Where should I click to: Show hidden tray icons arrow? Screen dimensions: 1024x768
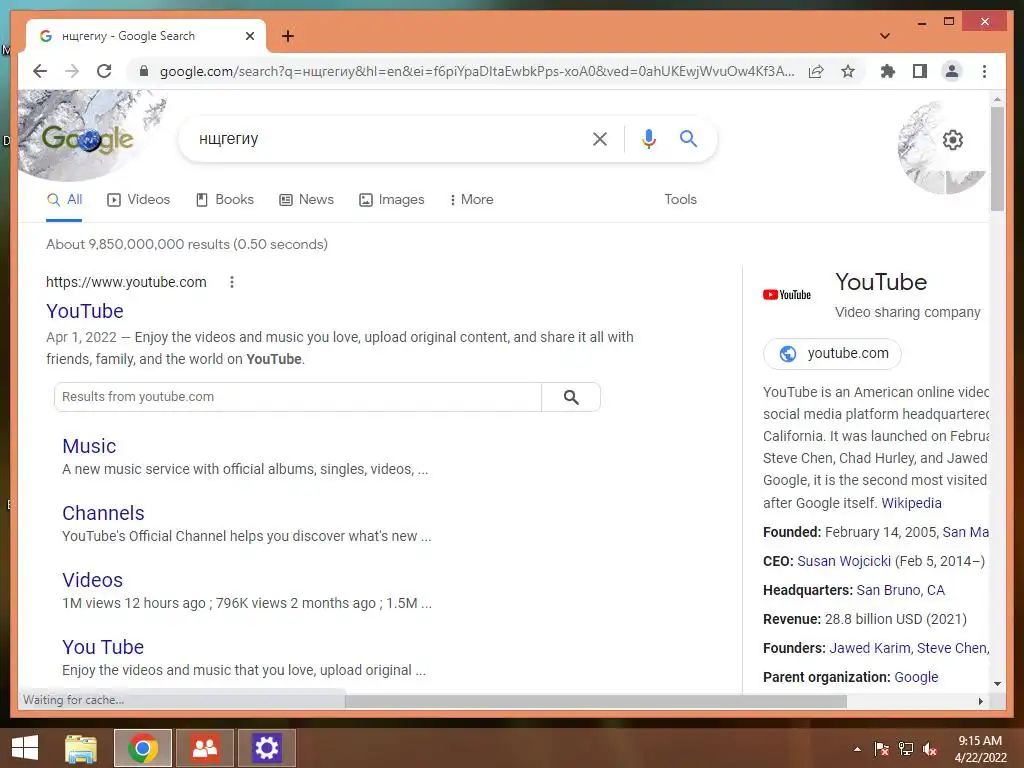[x=857, y=749]
